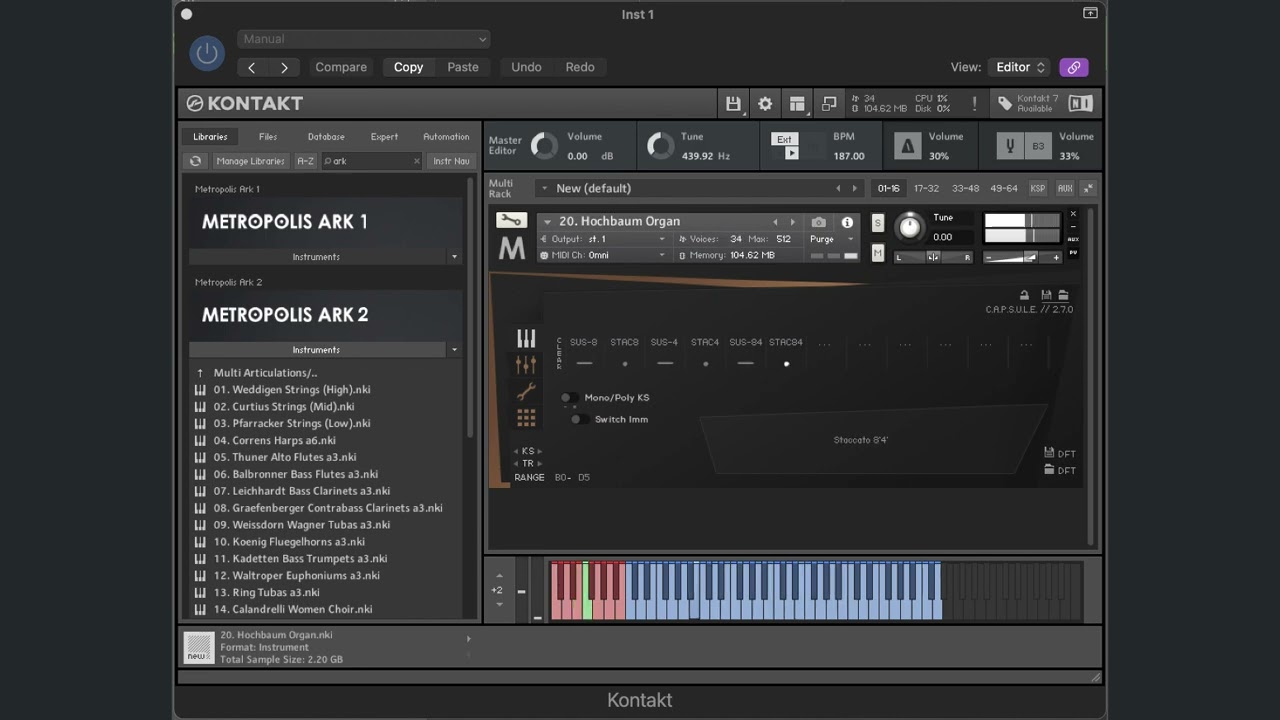Select the 17-32 rack page

(x=926, y=188)
